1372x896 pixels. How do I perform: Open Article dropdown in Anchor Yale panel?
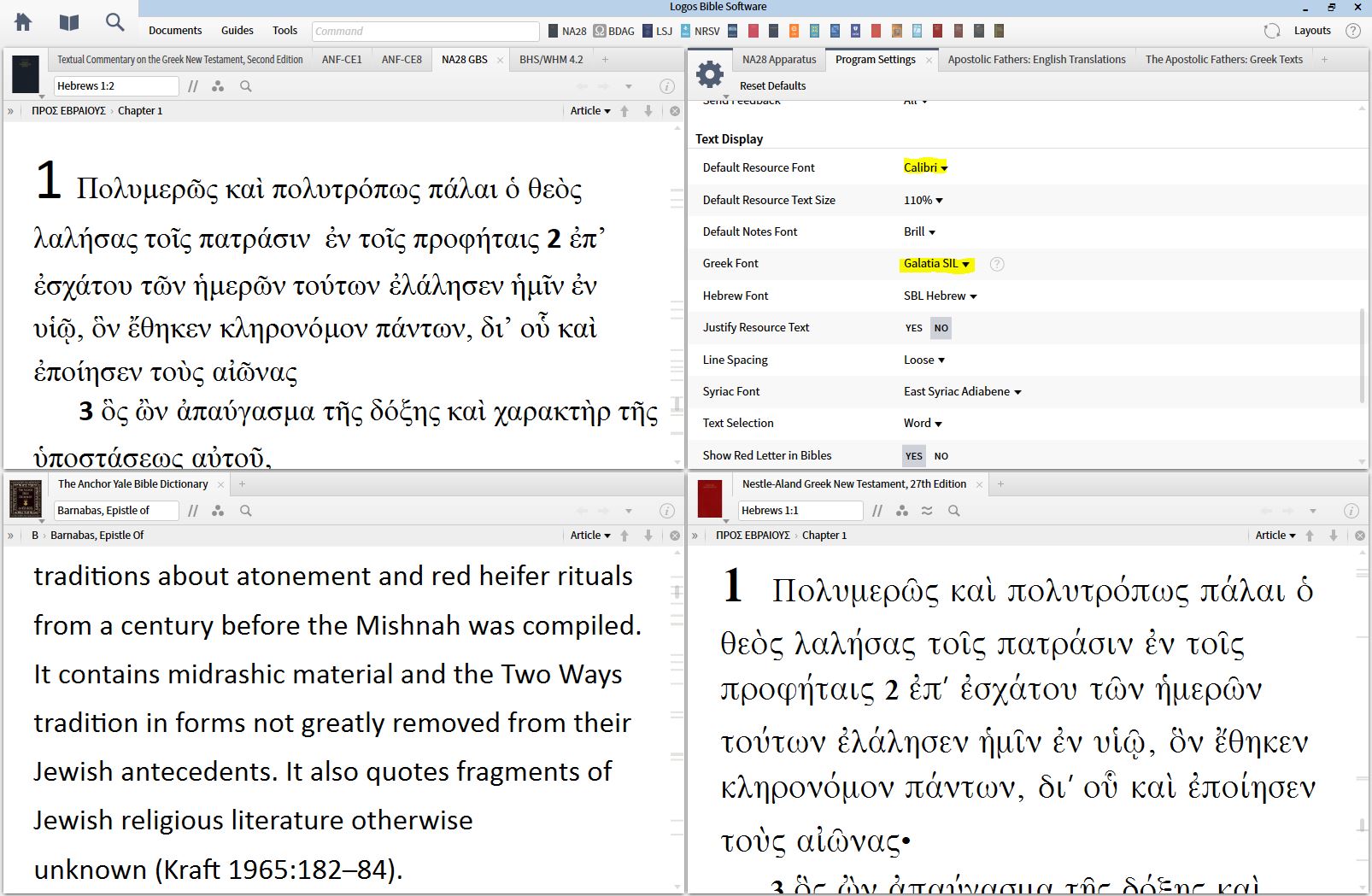(590, 536)
